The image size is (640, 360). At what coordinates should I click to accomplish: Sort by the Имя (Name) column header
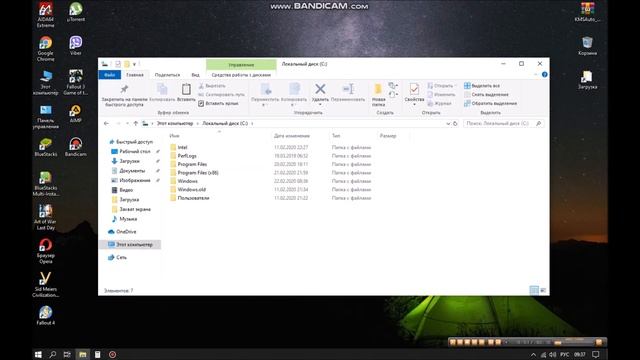(x=174, y=136)
